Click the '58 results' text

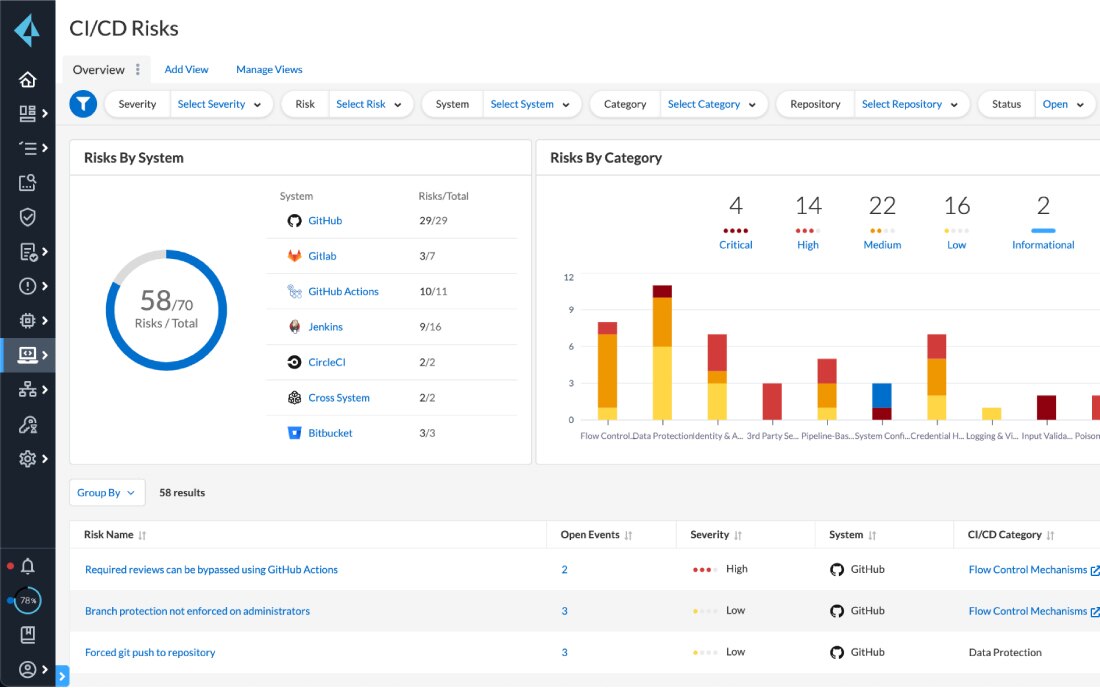click(182, 492)
